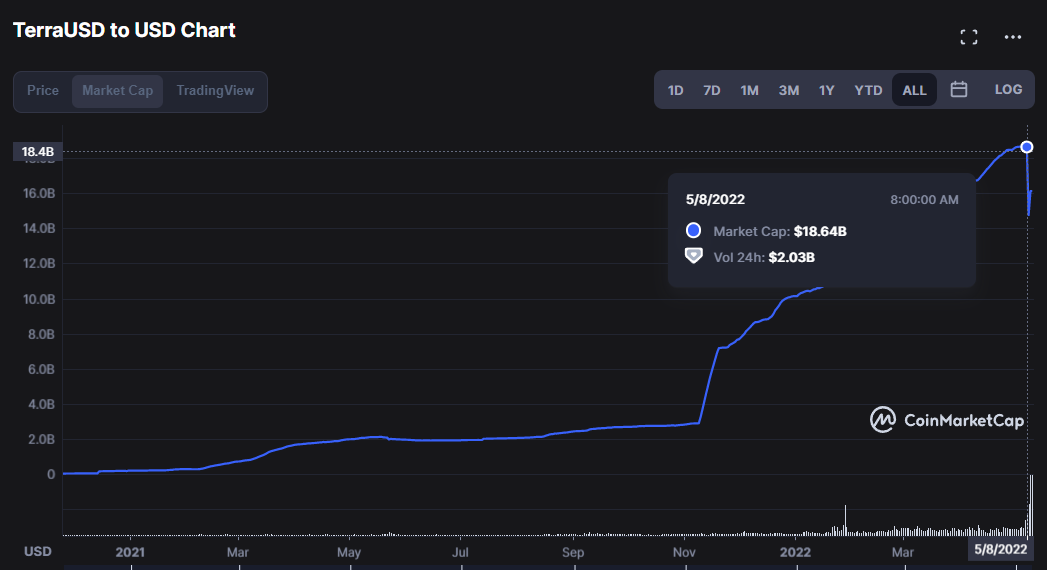Set chart range to 1D
This screenshot has width=1047, height=570.
[x=676, y=90]
